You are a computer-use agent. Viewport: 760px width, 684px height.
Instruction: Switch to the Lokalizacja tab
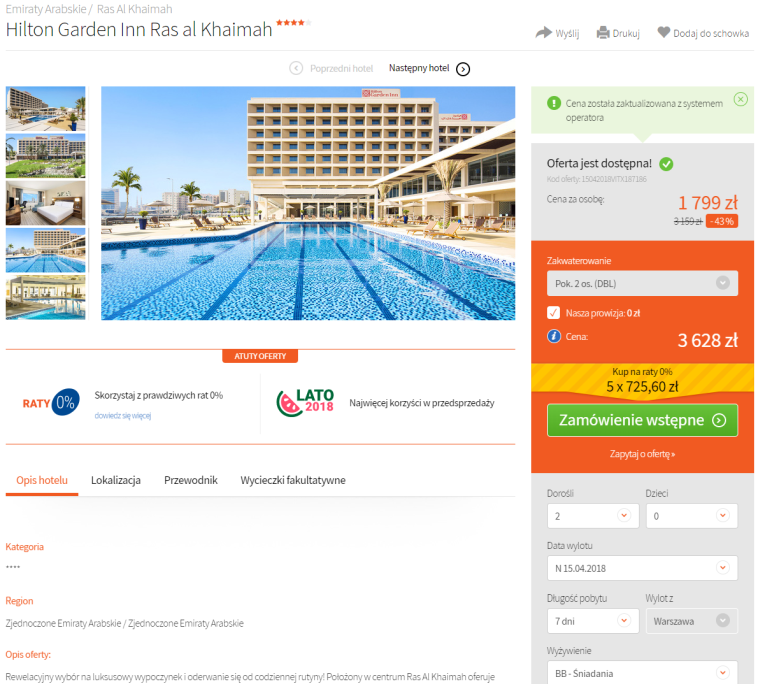116,480
